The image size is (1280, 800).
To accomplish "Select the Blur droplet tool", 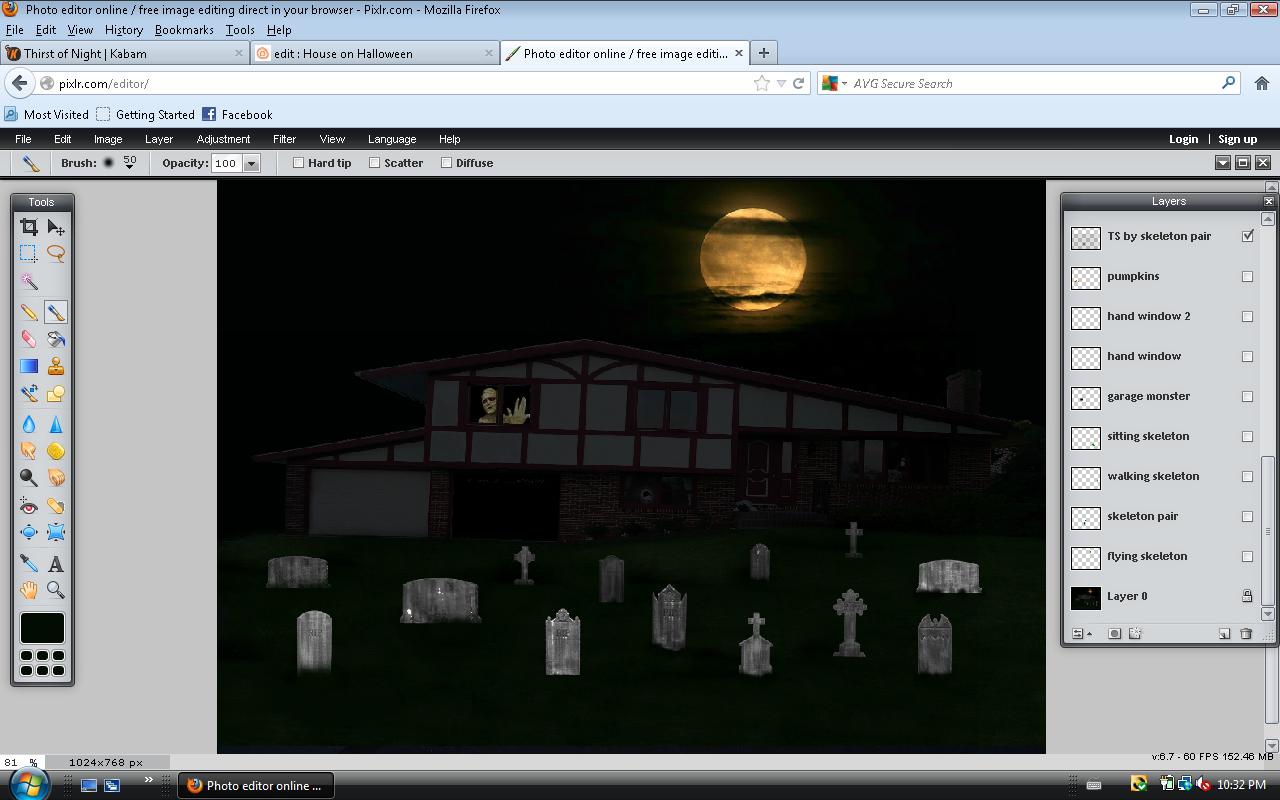I will click(x=29, y=424).
